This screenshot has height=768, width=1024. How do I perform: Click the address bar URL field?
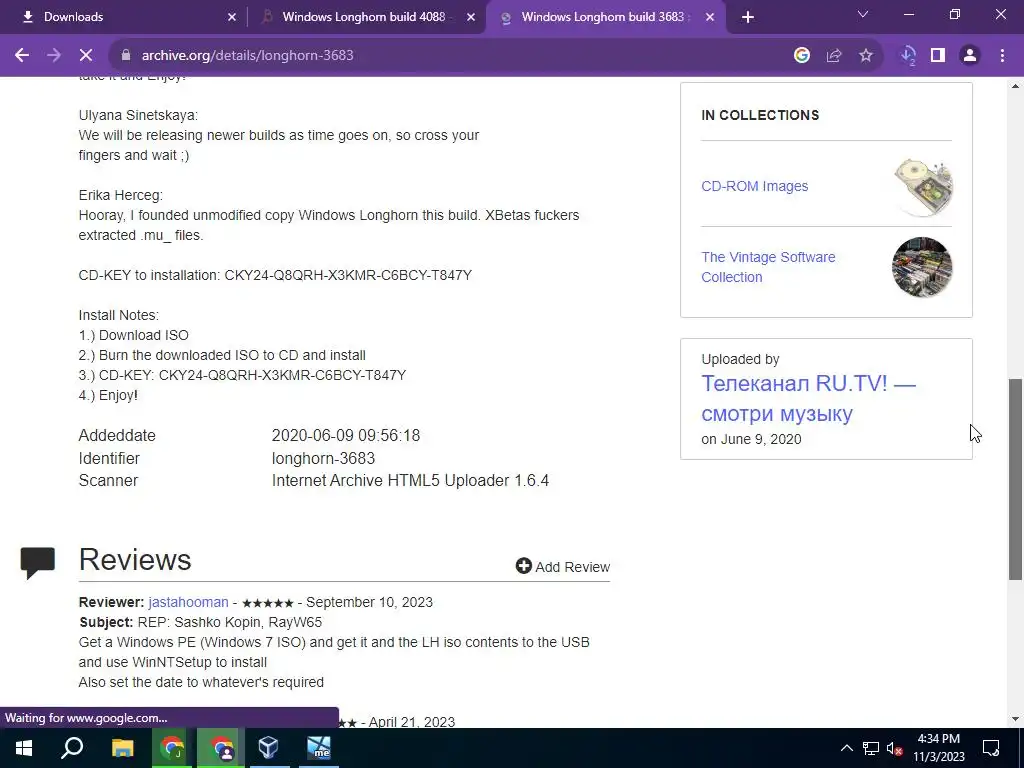(451, 56)
